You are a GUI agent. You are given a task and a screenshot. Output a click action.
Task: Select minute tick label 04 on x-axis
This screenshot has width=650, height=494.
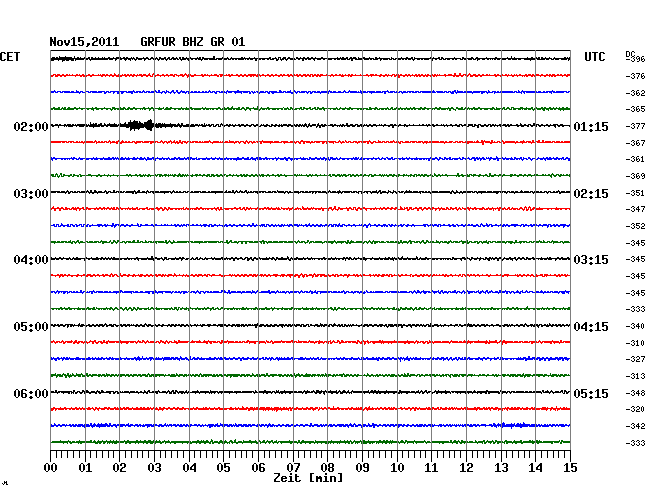tap(189, 468)
